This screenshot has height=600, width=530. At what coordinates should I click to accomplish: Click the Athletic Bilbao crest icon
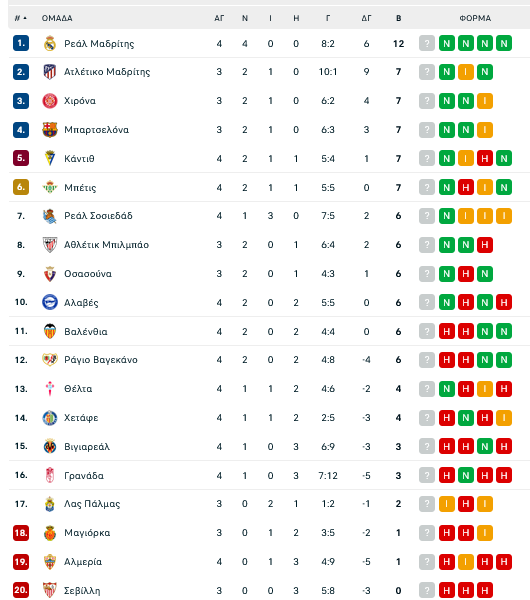[50, 245]
